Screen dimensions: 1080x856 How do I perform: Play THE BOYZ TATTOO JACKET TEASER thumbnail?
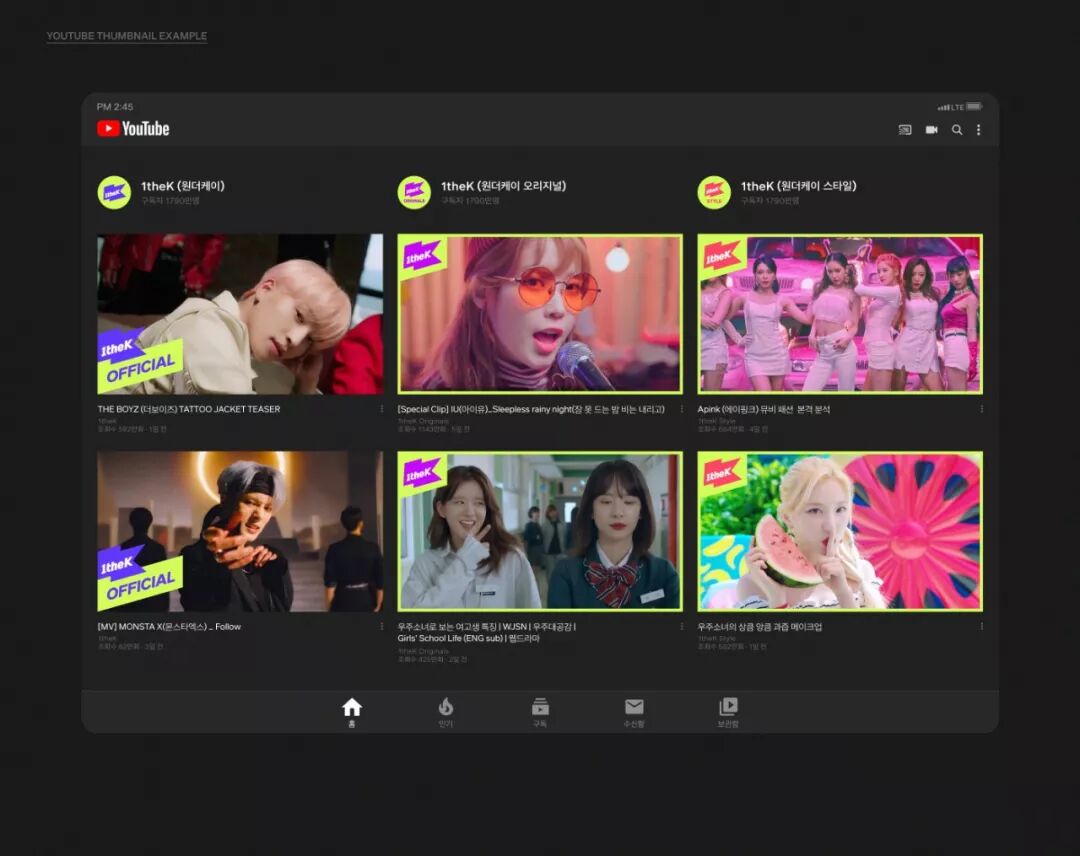tap(240, 314)
